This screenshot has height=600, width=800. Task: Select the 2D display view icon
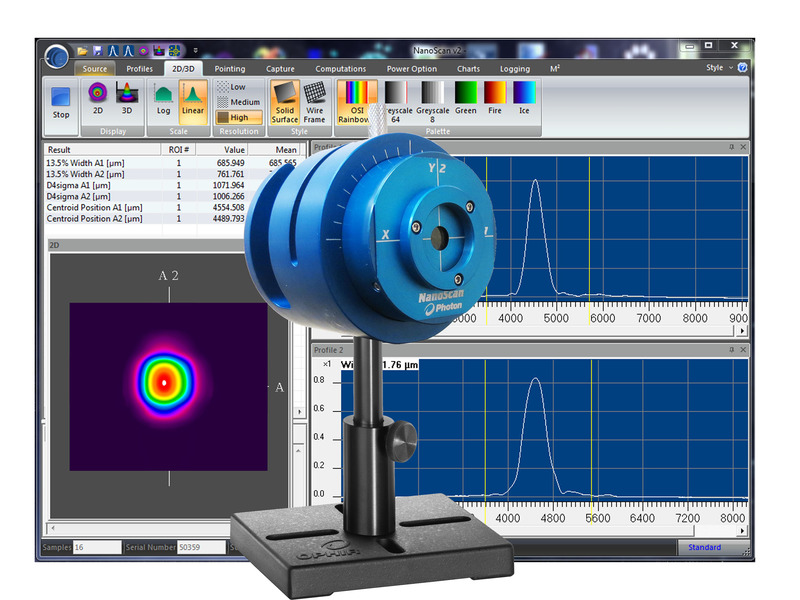[98, 99]
